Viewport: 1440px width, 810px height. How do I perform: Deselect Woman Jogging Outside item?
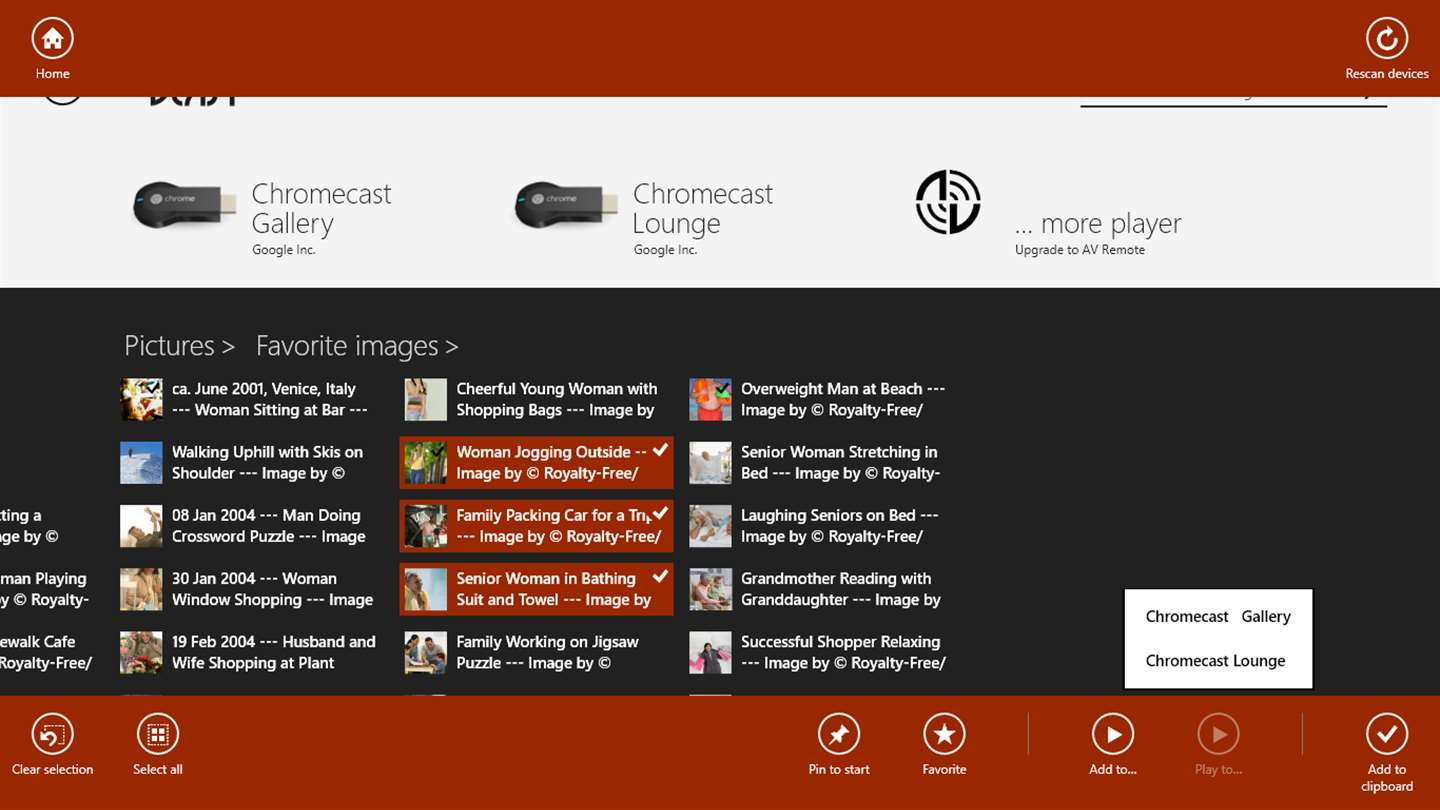point(536,462)
